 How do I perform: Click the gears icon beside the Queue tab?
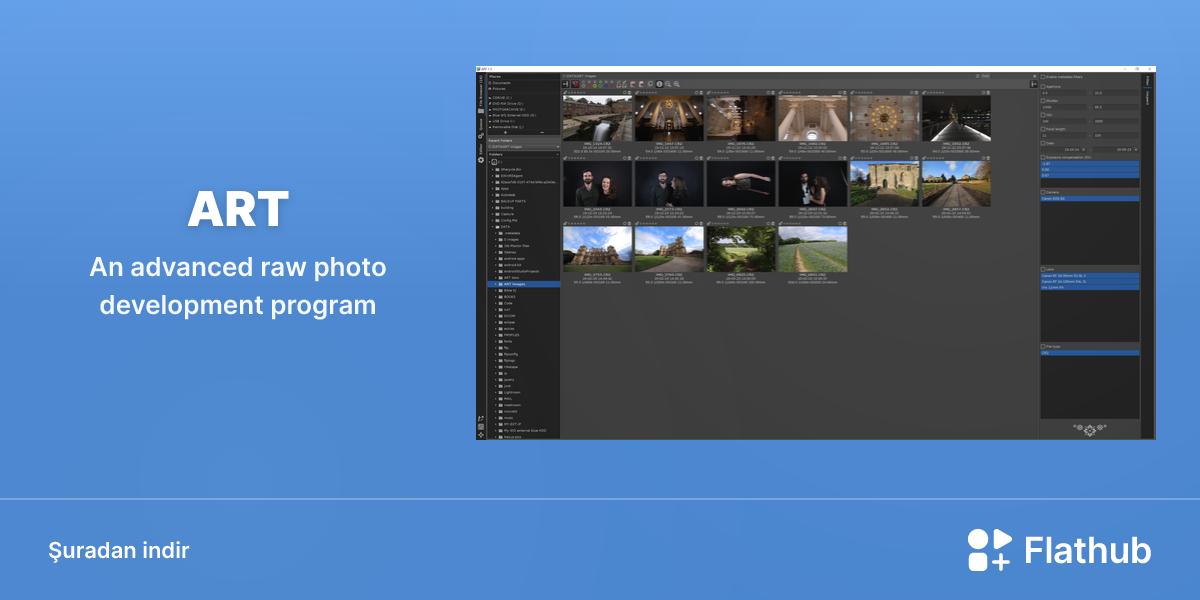(481, 136)
